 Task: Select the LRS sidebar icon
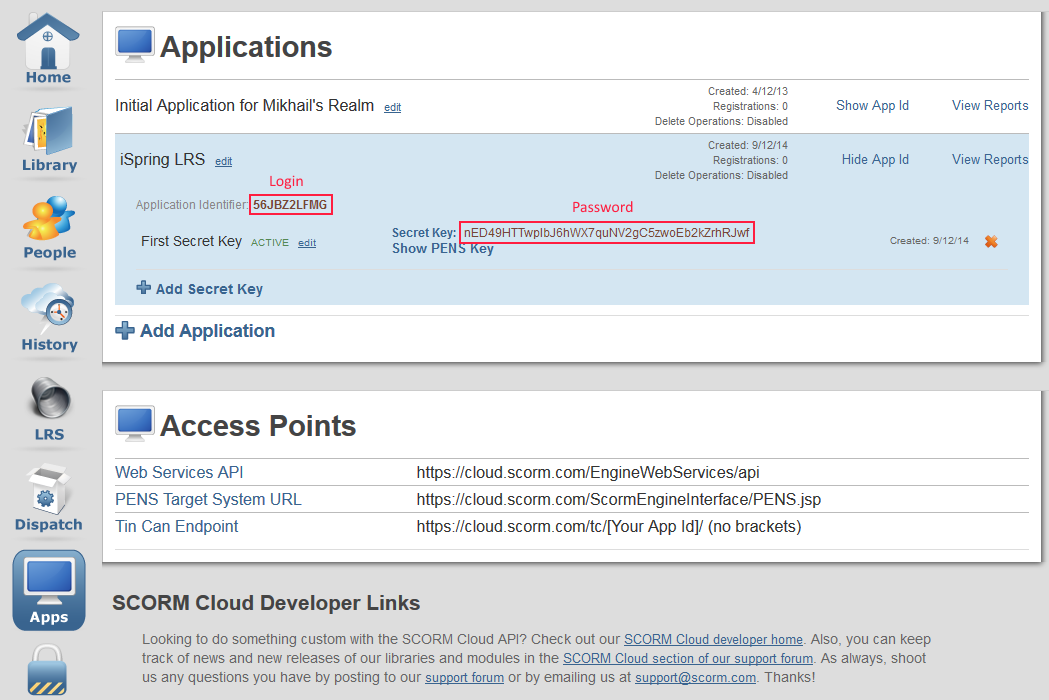[x=48, y=408]
